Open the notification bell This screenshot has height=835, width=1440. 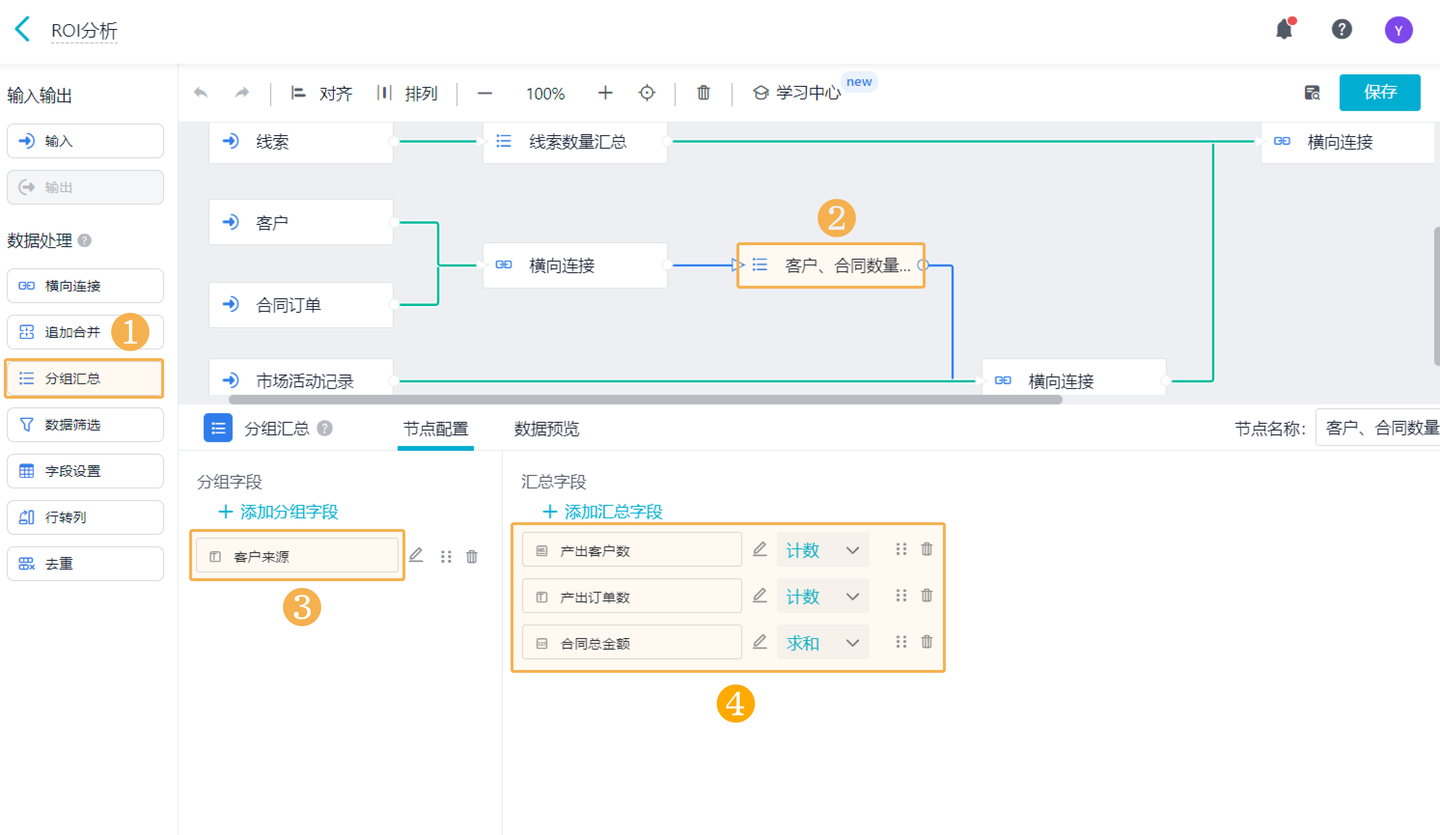(x=1285, y=29)
